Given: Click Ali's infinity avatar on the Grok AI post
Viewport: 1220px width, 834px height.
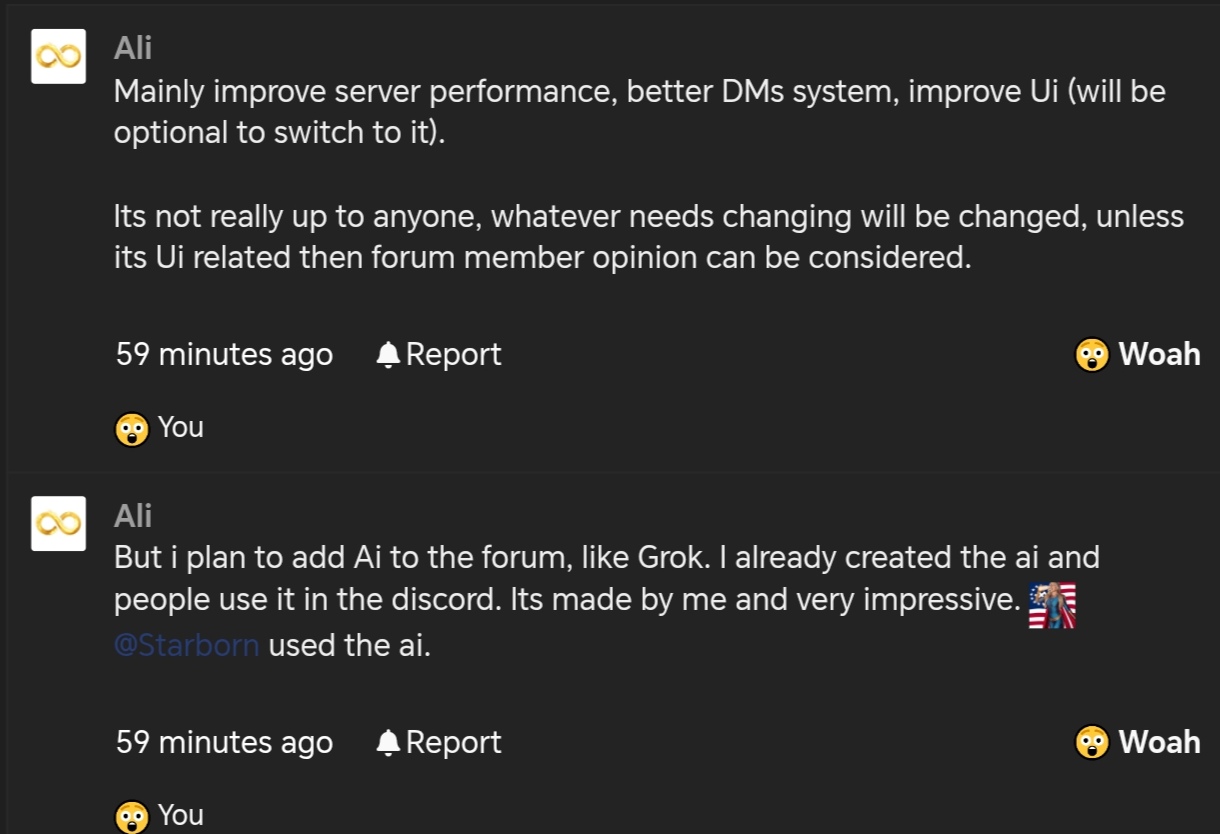Looking at the screenshot, I should coord(58,523).
